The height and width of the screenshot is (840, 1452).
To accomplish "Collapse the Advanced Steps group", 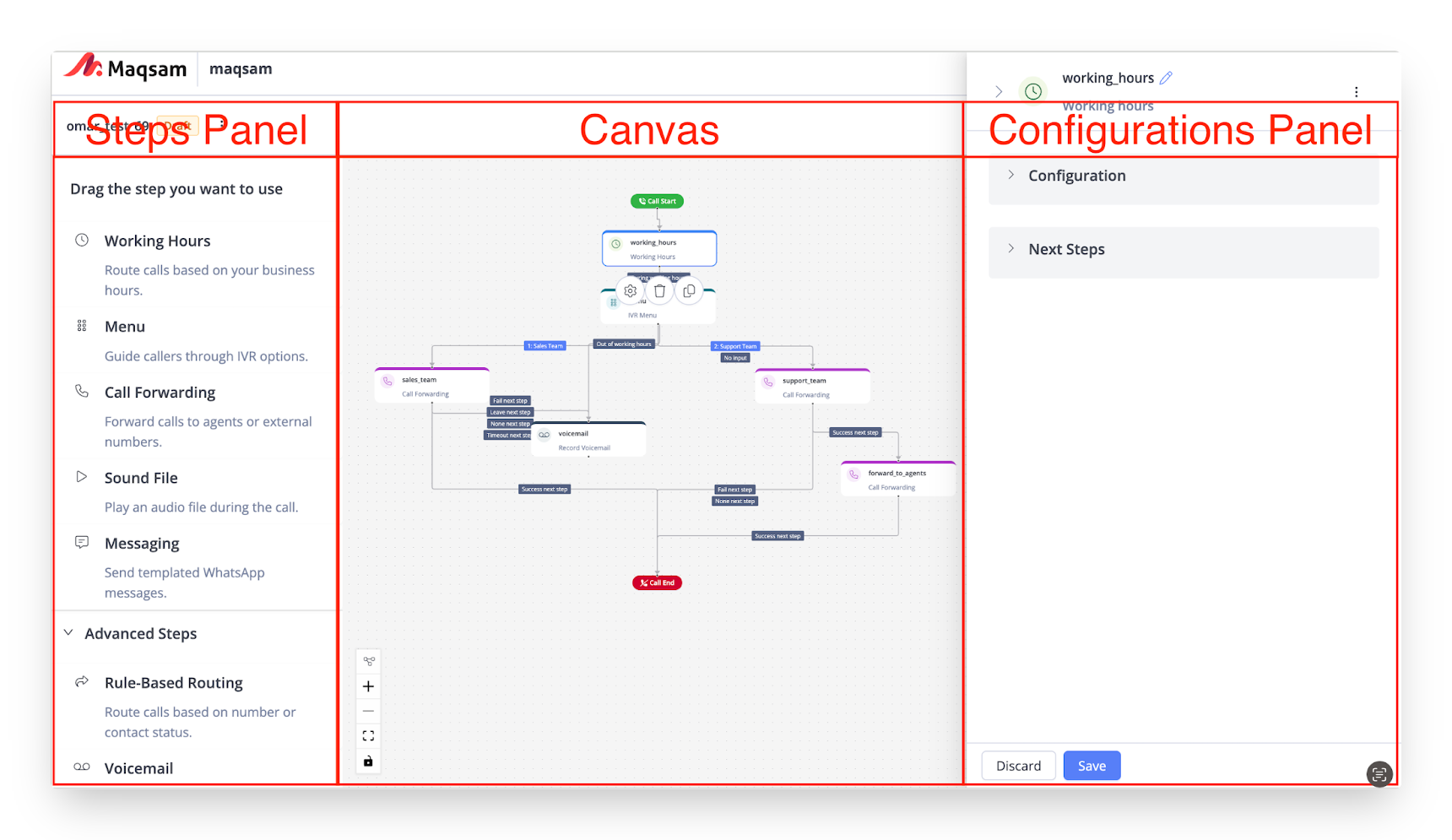I will click(69, 633).
